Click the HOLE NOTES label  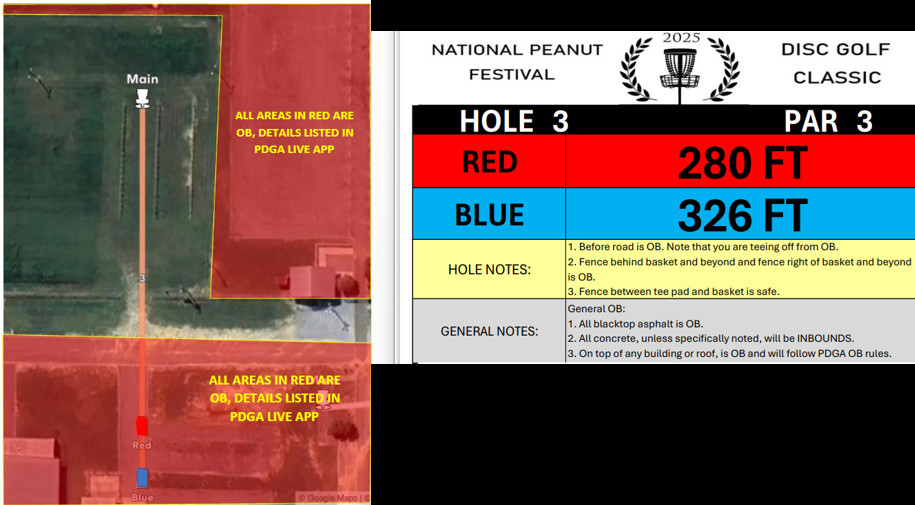[489, 269]
